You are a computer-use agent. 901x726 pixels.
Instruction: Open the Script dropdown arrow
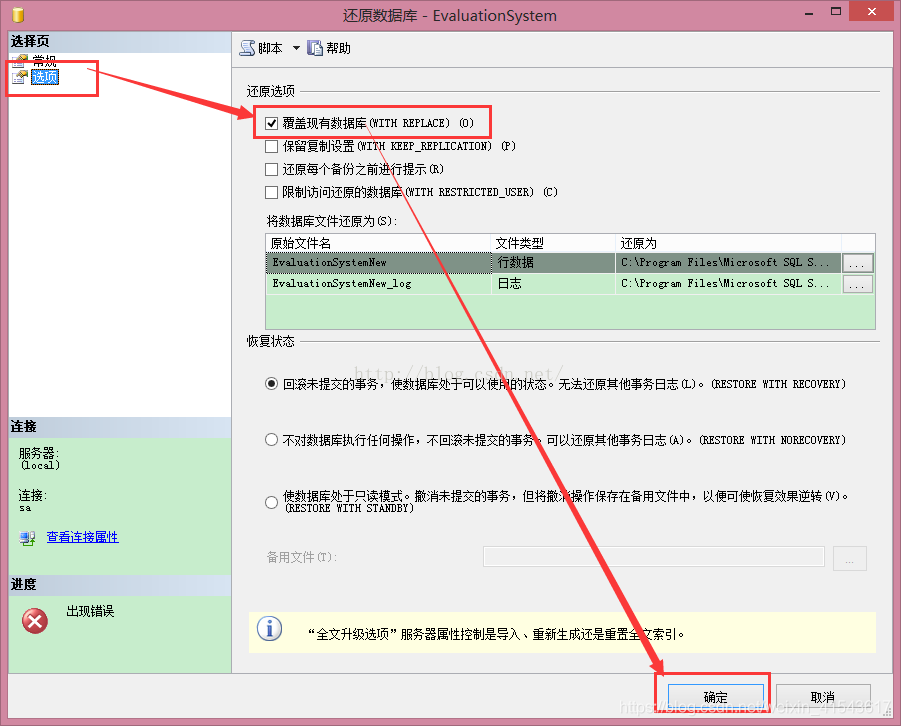click(297, 48)
